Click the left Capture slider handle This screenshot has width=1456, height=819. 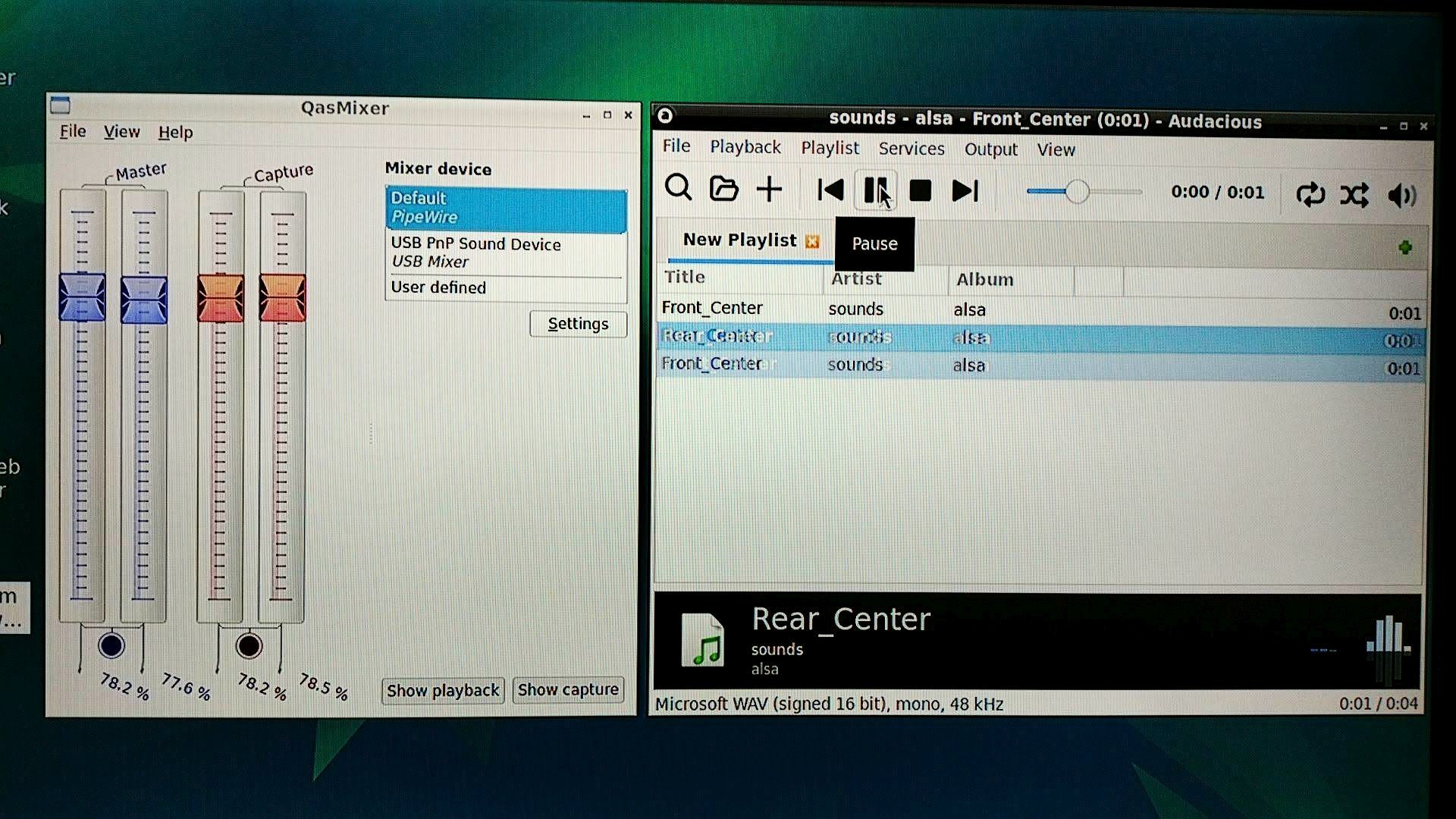pos(221,298)
